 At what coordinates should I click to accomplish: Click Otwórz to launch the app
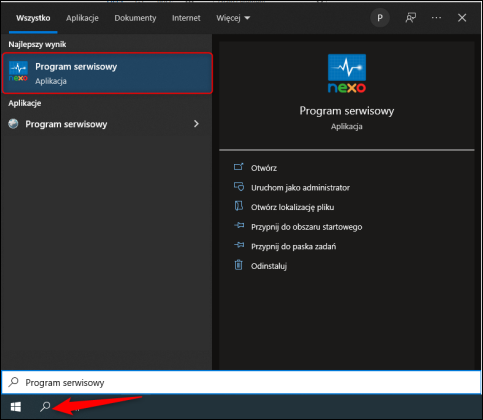(x=264, y=168)
